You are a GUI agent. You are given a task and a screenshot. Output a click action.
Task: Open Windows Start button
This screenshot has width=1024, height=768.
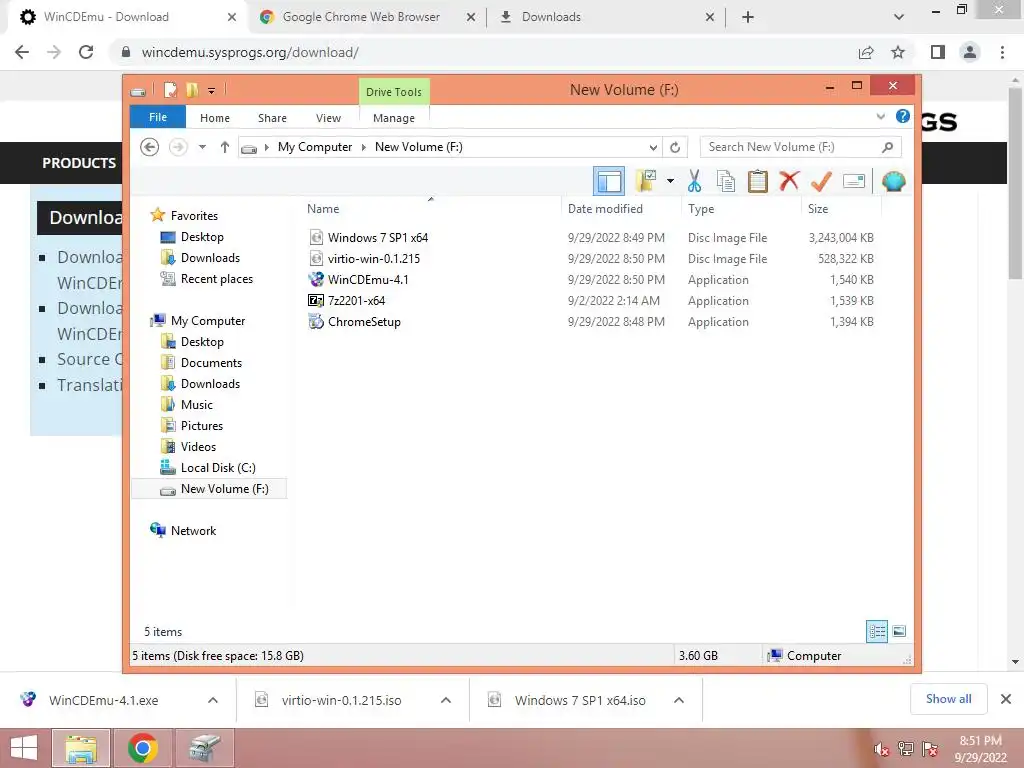click(24, 748)
